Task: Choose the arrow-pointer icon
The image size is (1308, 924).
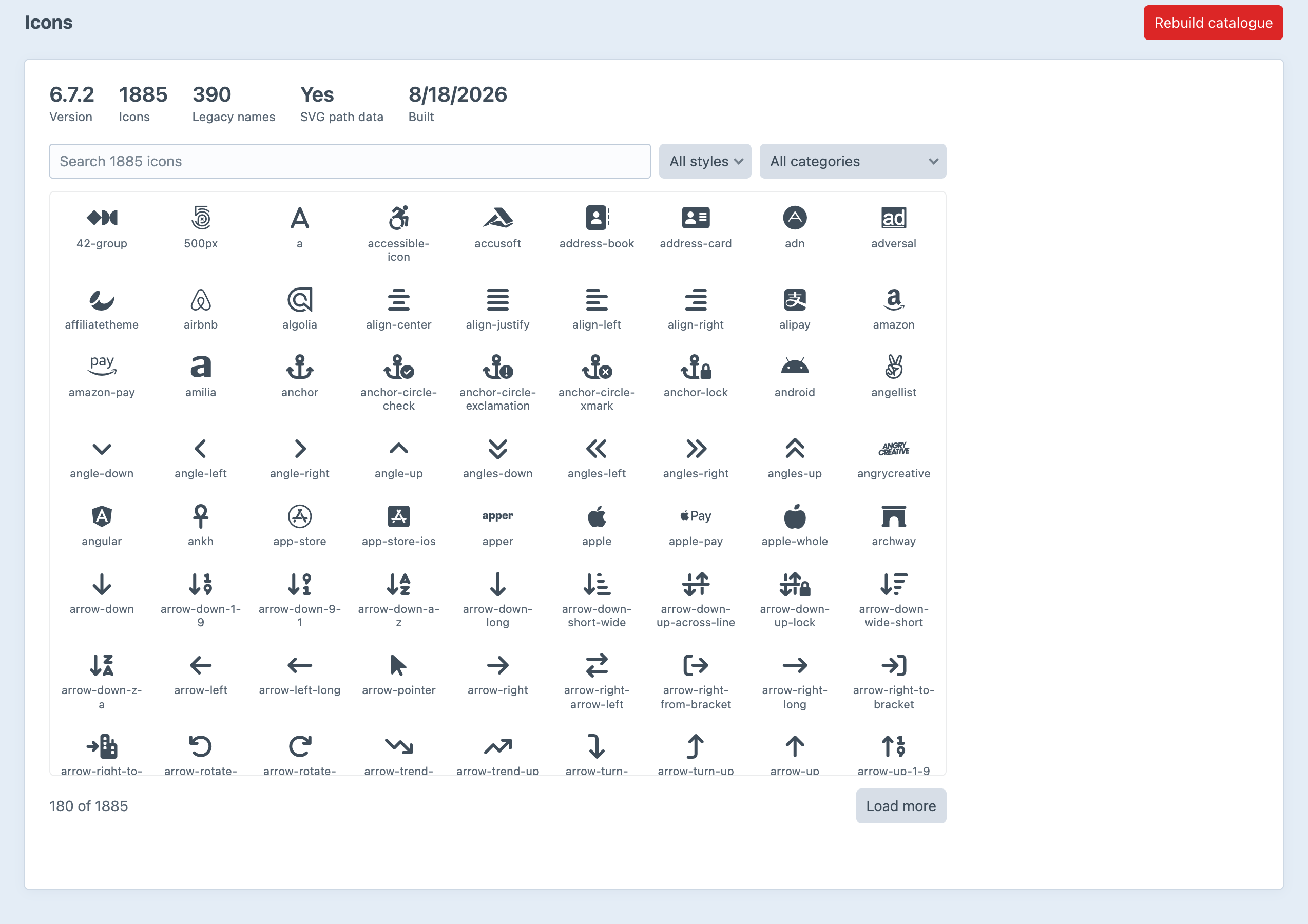Action: (x=398, y=665)
